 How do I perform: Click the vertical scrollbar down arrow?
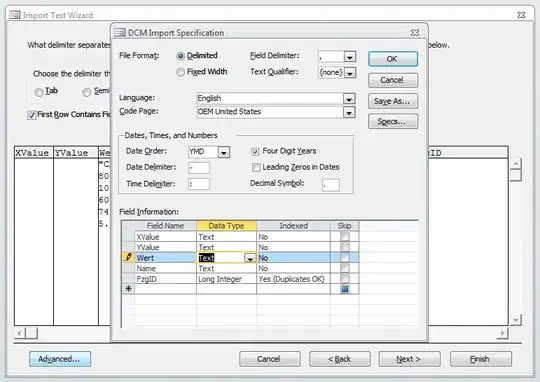(x=516, y=320)
